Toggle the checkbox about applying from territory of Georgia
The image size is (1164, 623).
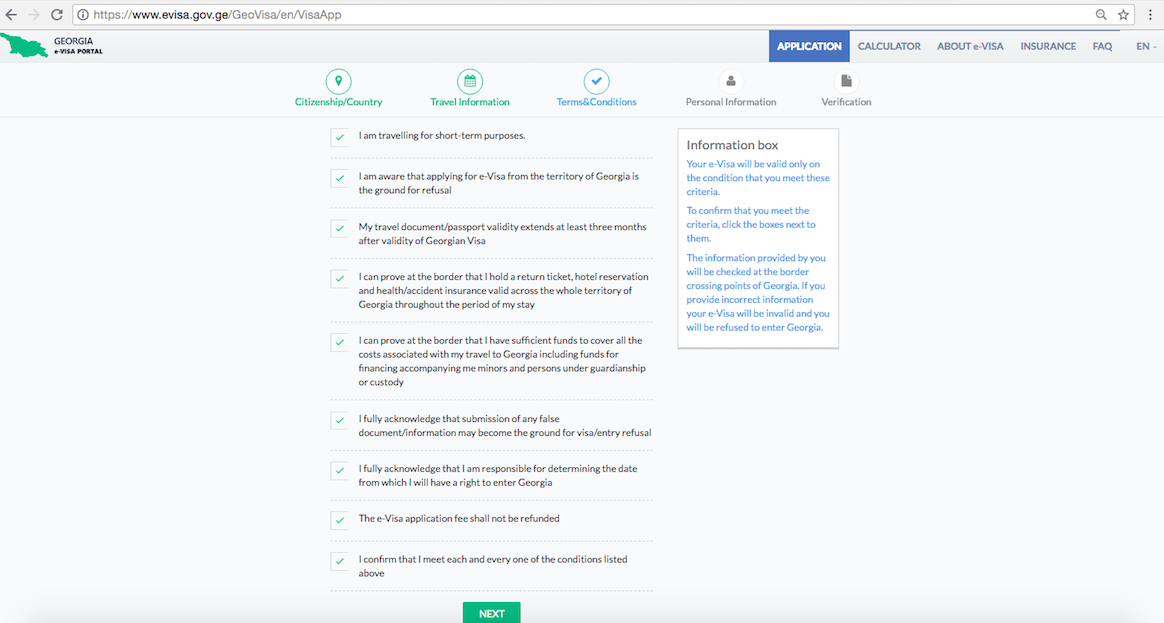[x=339, y=178]
